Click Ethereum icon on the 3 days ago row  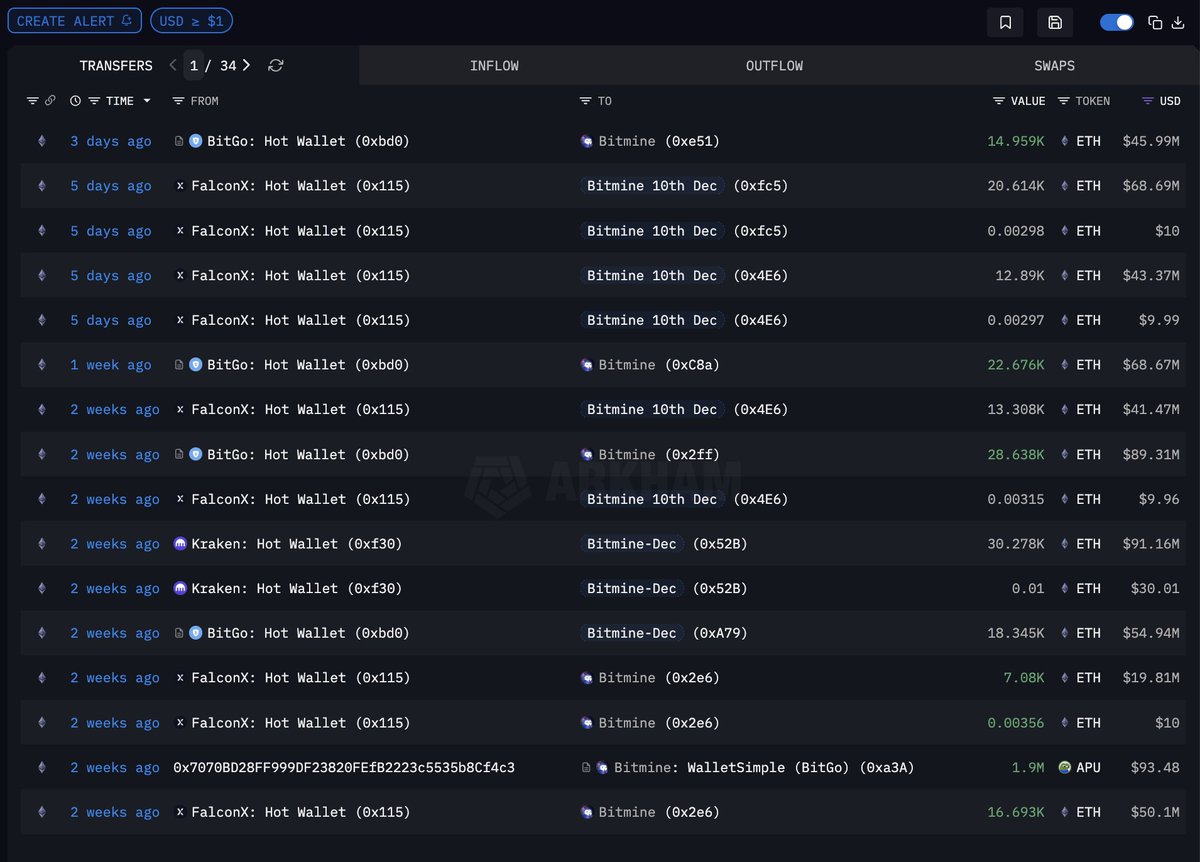41,141
